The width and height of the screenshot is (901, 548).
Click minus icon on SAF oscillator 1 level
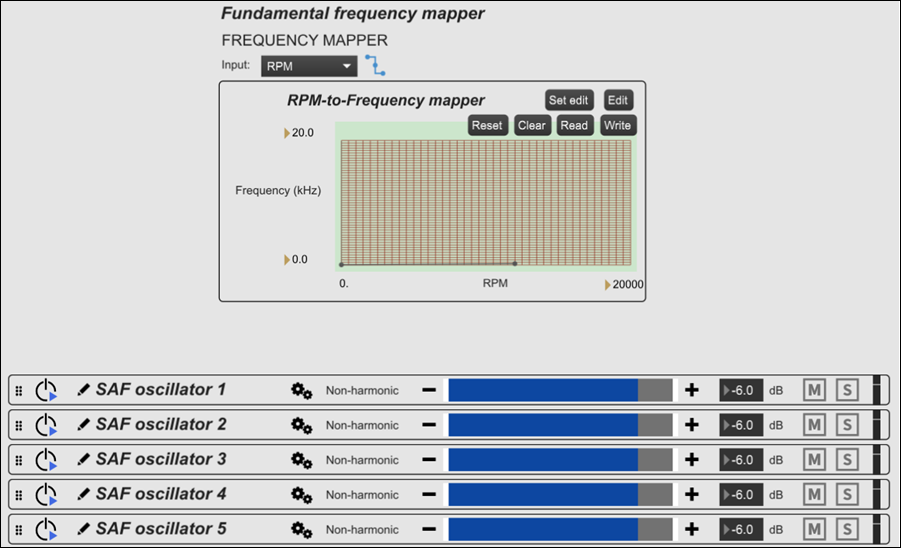[x=429, y=390]
